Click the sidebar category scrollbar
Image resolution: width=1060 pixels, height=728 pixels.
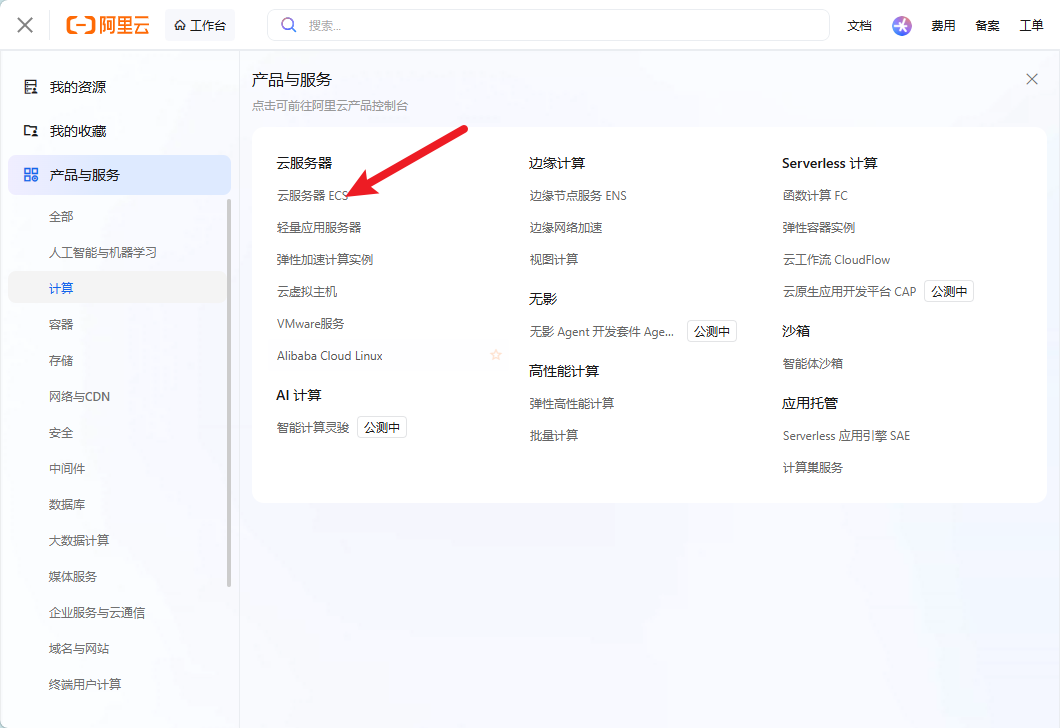pos(229,393)
